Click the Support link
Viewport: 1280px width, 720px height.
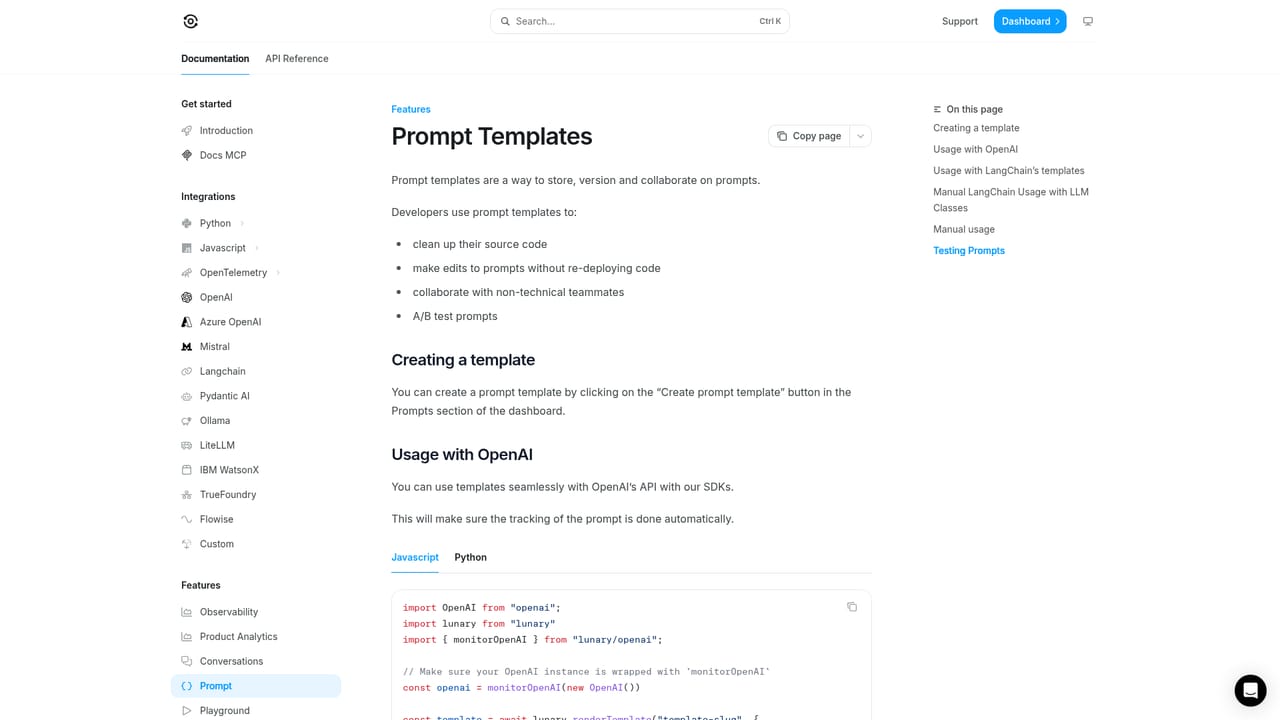[x=960, y=21]
